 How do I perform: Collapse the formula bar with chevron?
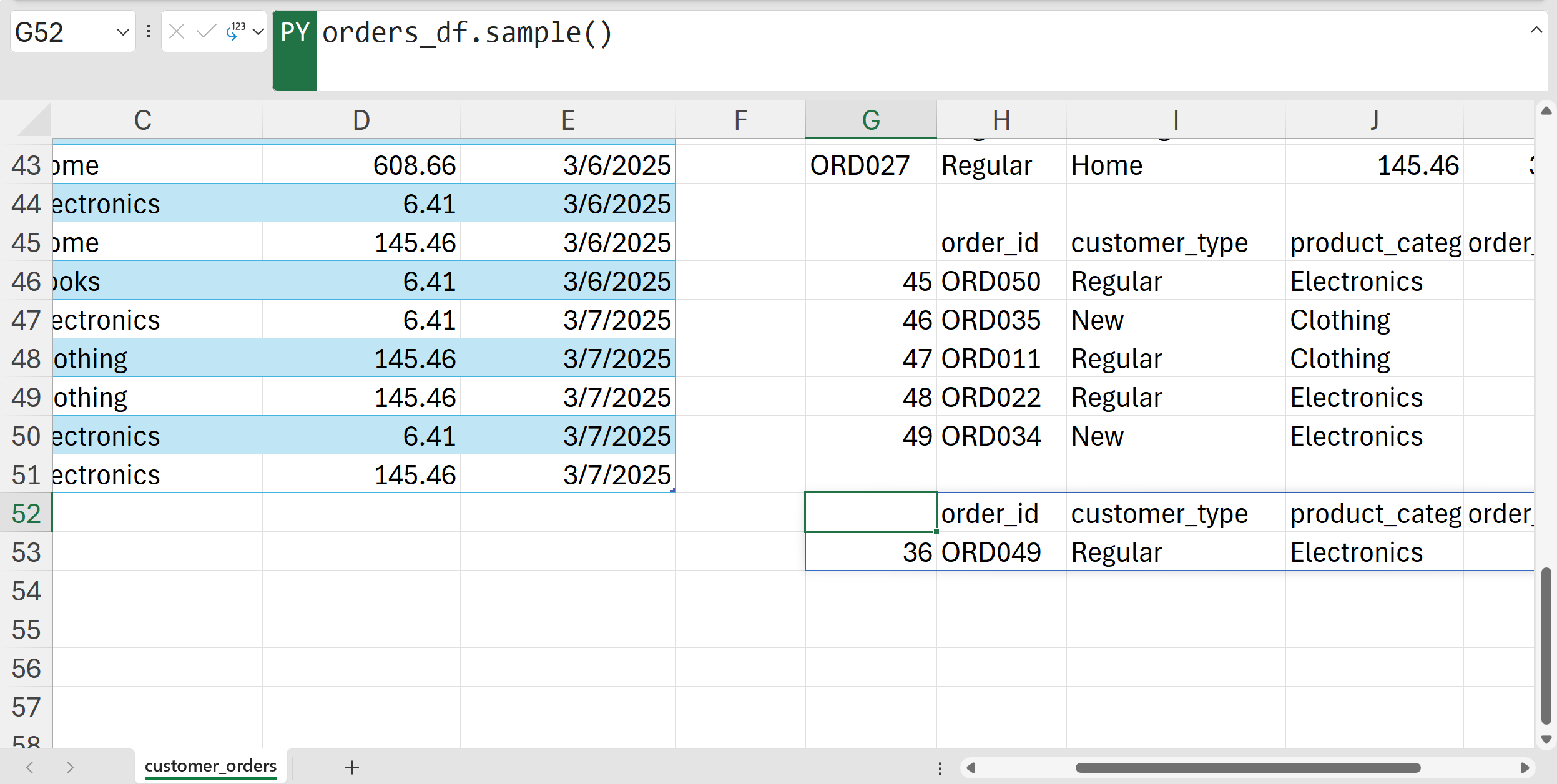pyautogui.click(x=1536, y=30)
